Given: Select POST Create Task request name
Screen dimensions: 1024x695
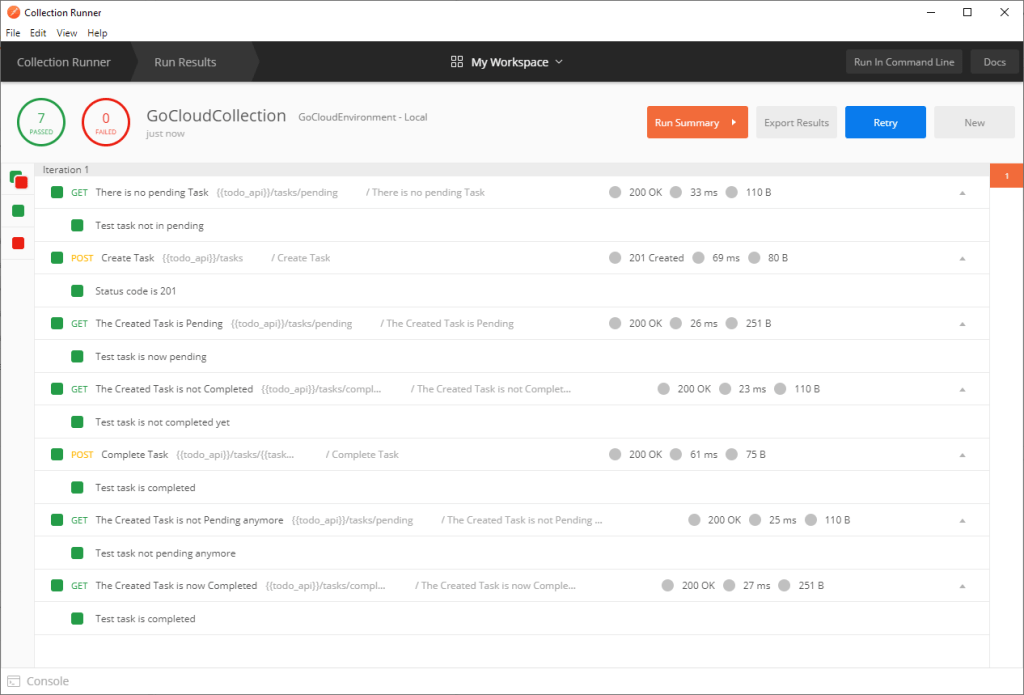Looking at the screenshot, I should tap(127, 257).
